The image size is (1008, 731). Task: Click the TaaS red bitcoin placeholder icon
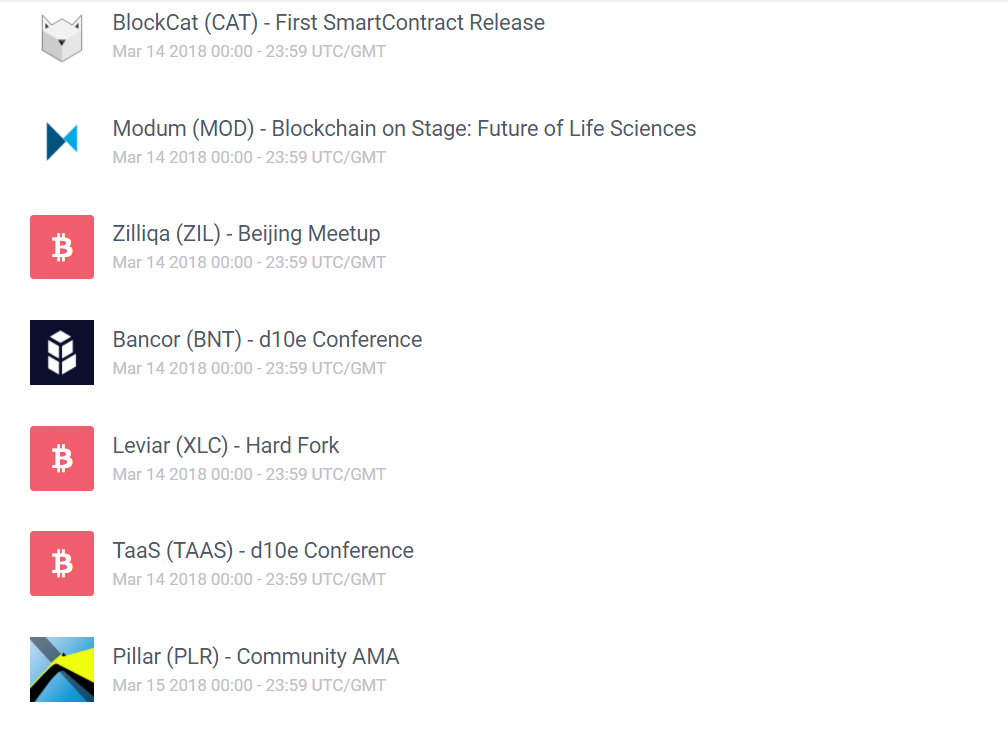coord(62,563)
